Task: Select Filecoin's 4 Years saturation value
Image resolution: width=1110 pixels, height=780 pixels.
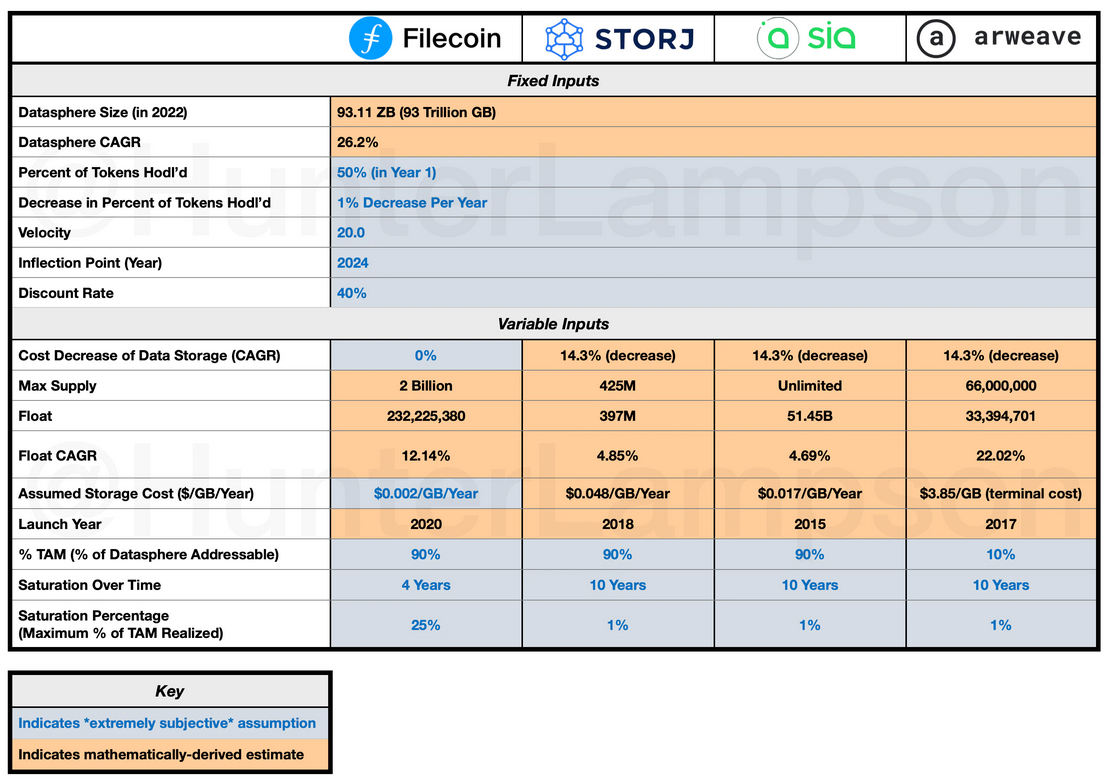Action: (x=426, y=585)
